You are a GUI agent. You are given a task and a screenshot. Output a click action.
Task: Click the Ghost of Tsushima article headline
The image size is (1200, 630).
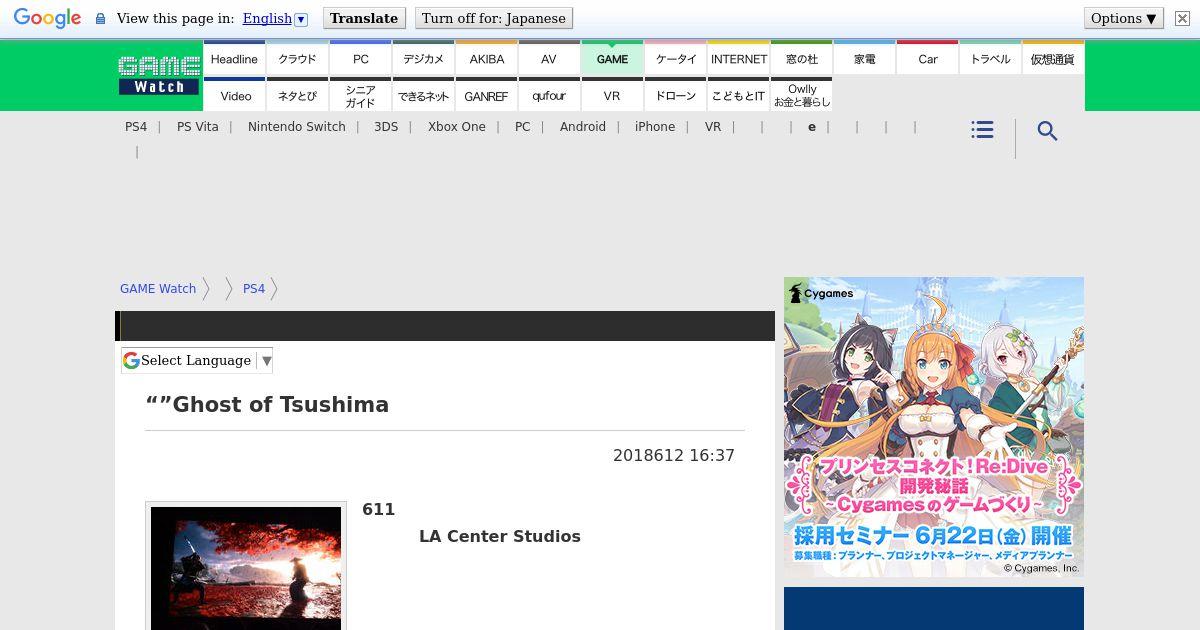coord(267,405)
